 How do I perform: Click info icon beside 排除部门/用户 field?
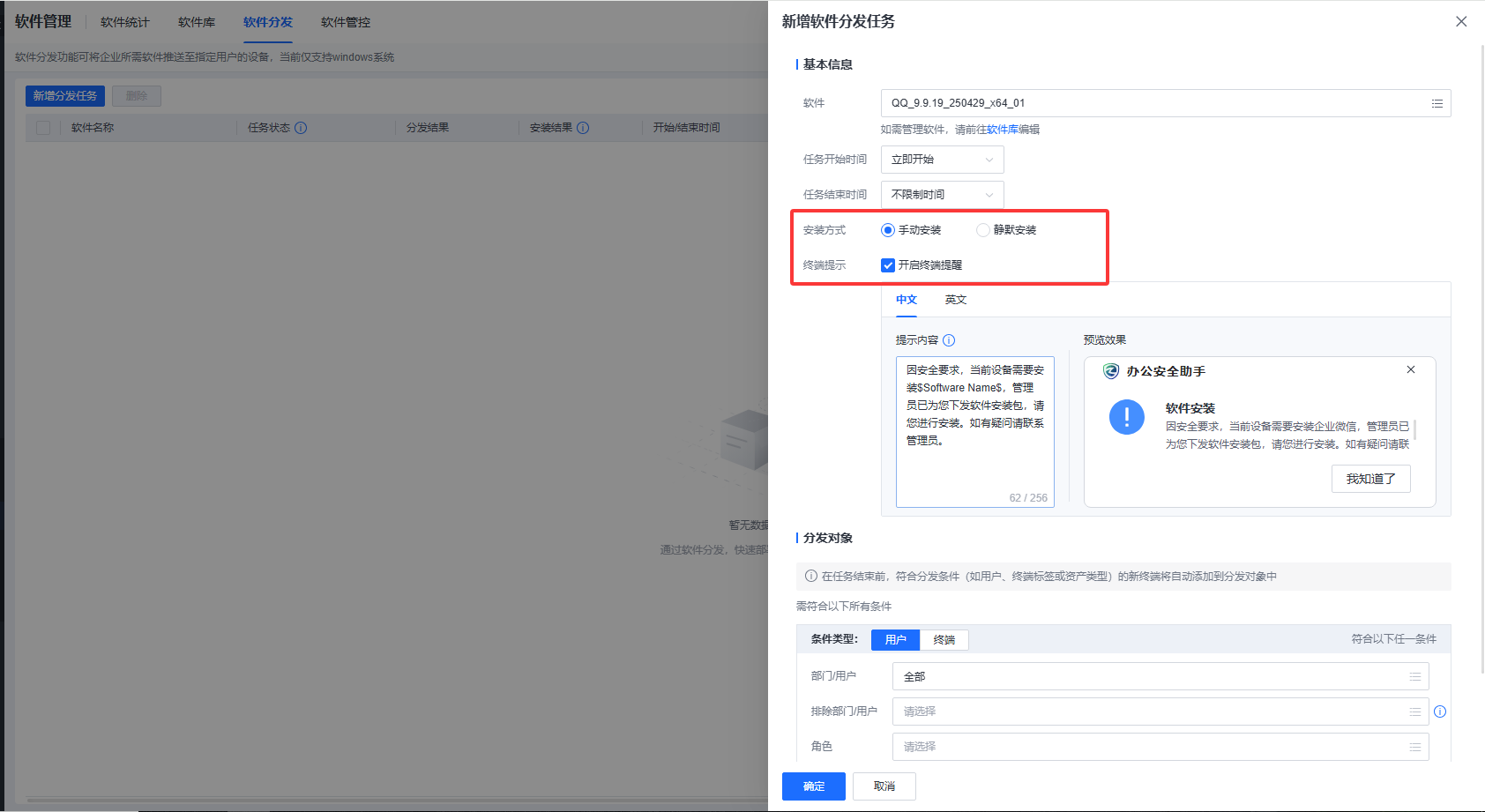pyautogui.click(x=1440, y=711)
